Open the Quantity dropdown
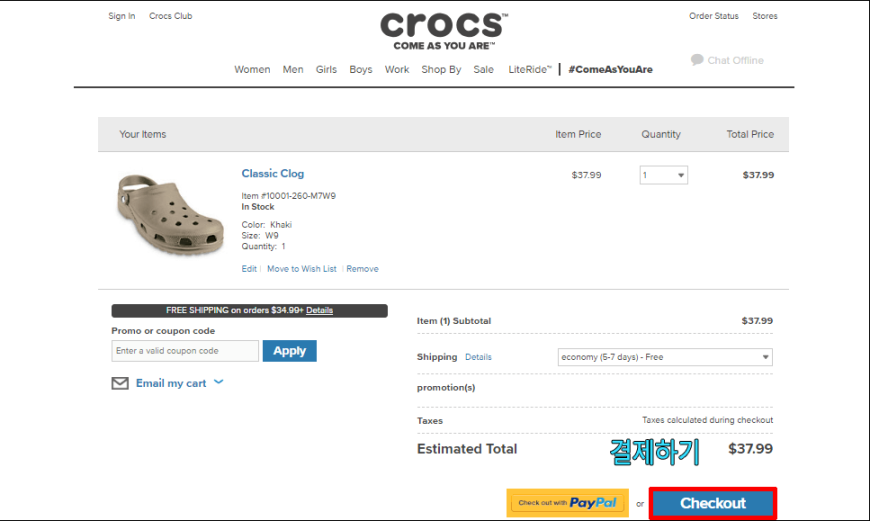This screenshot has height=521, width=870. [664, 175]
